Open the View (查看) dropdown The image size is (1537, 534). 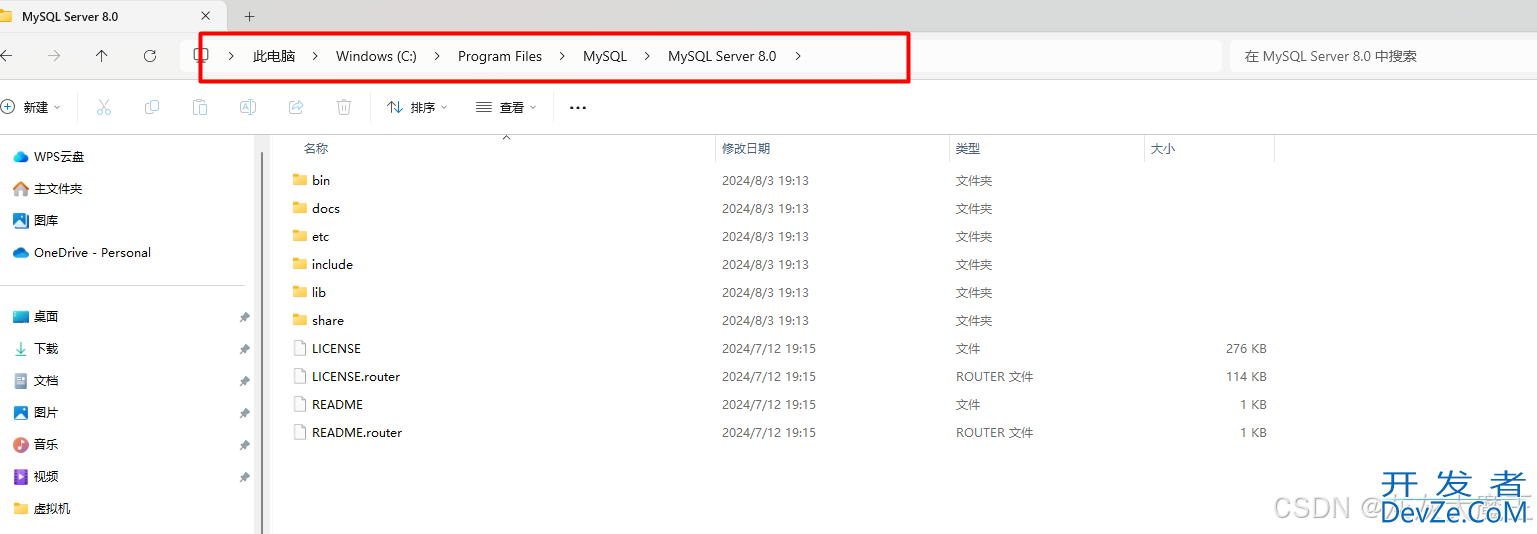507,107
